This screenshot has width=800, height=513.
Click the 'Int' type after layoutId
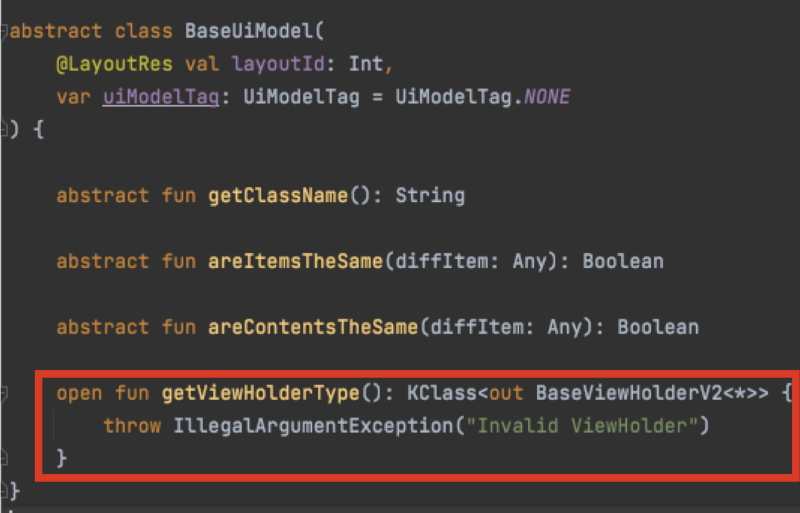[366, 64]
